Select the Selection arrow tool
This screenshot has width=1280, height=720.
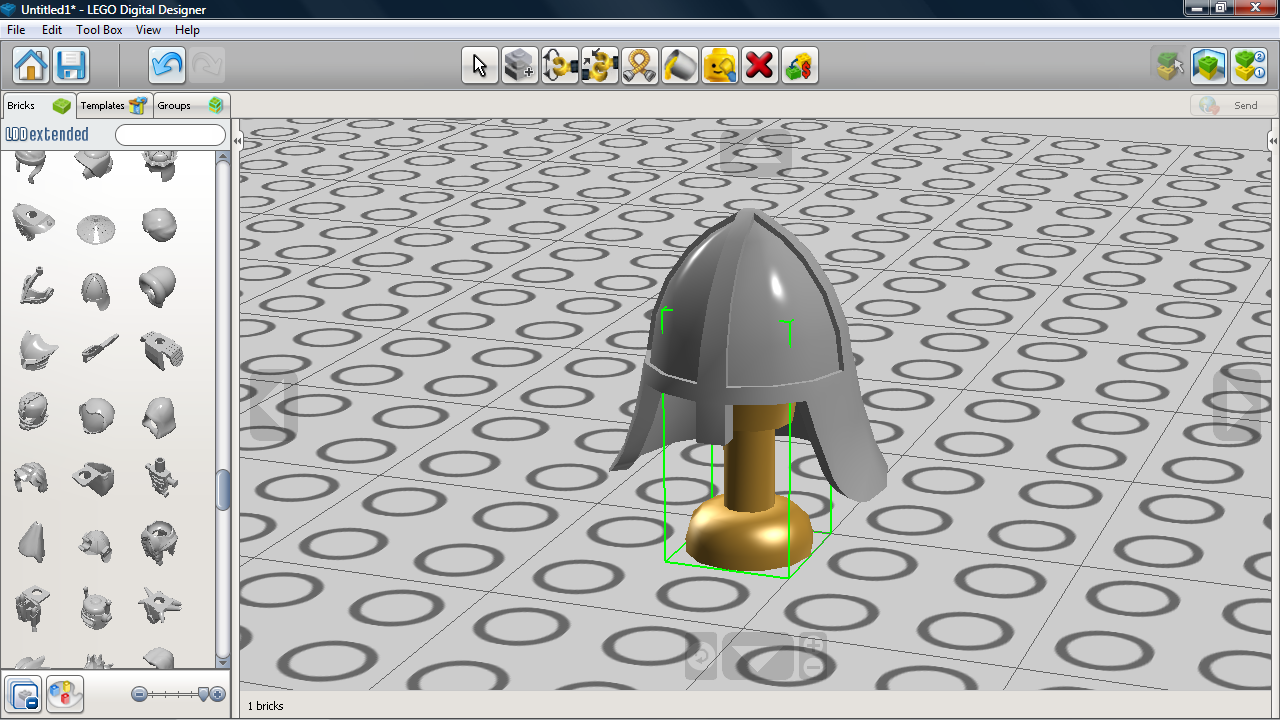click(x=480, y=66)
